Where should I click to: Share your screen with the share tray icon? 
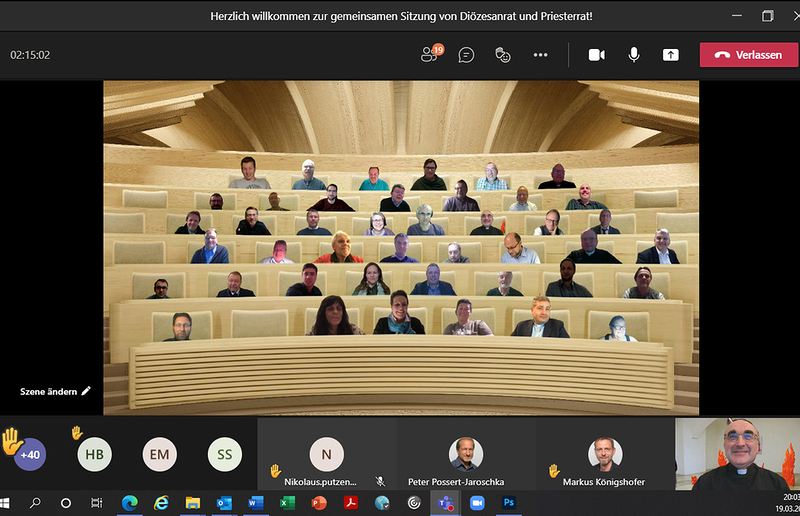[670, 55]
